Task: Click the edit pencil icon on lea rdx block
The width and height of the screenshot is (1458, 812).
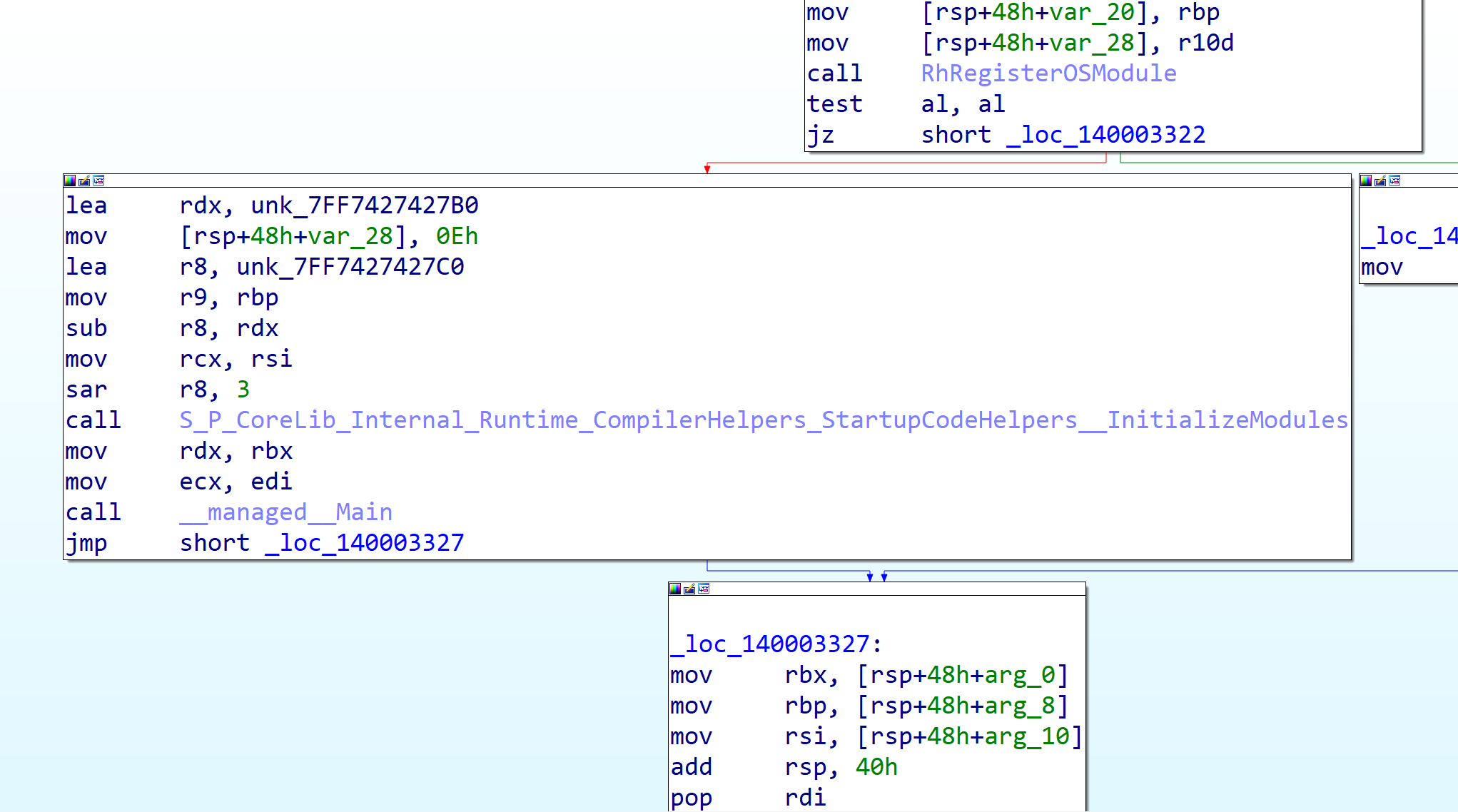Action: [84, 181]
